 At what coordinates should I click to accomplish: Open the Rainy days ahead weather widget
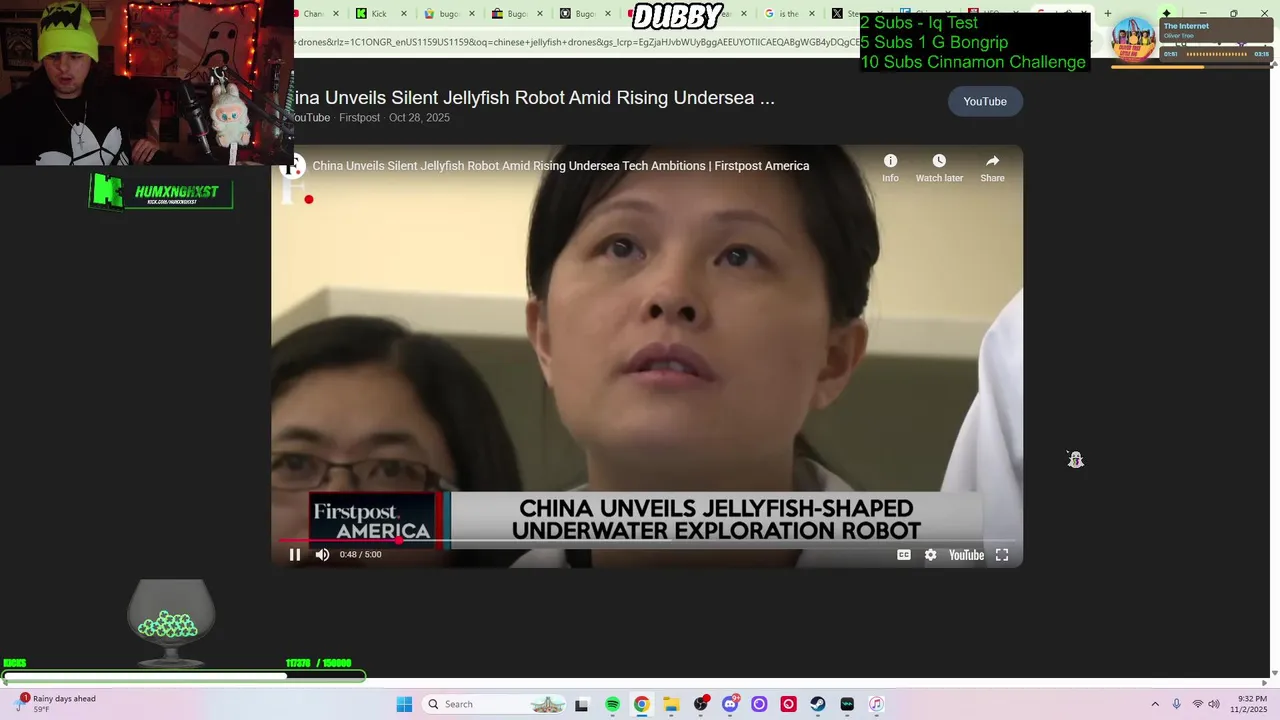pos(56,704)
